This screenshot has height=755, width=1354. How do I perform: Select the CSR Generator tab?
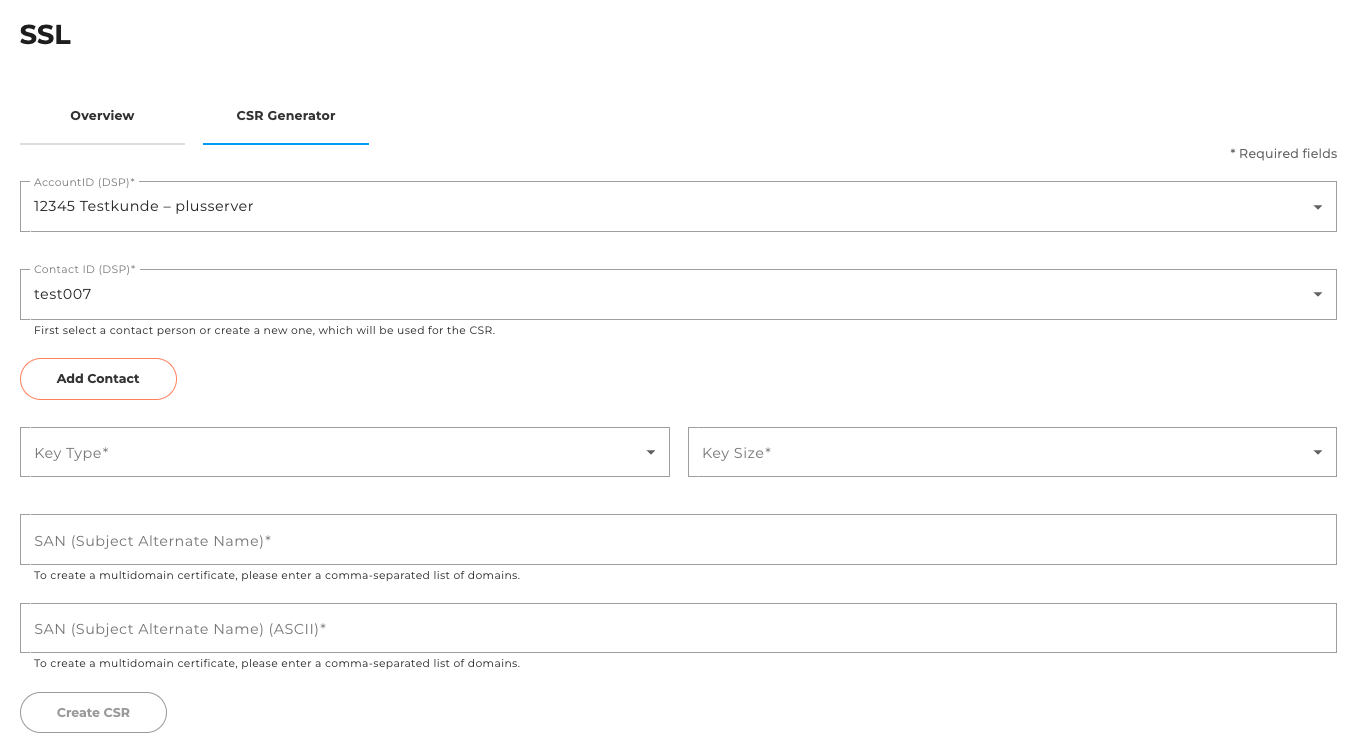point(285,115)
